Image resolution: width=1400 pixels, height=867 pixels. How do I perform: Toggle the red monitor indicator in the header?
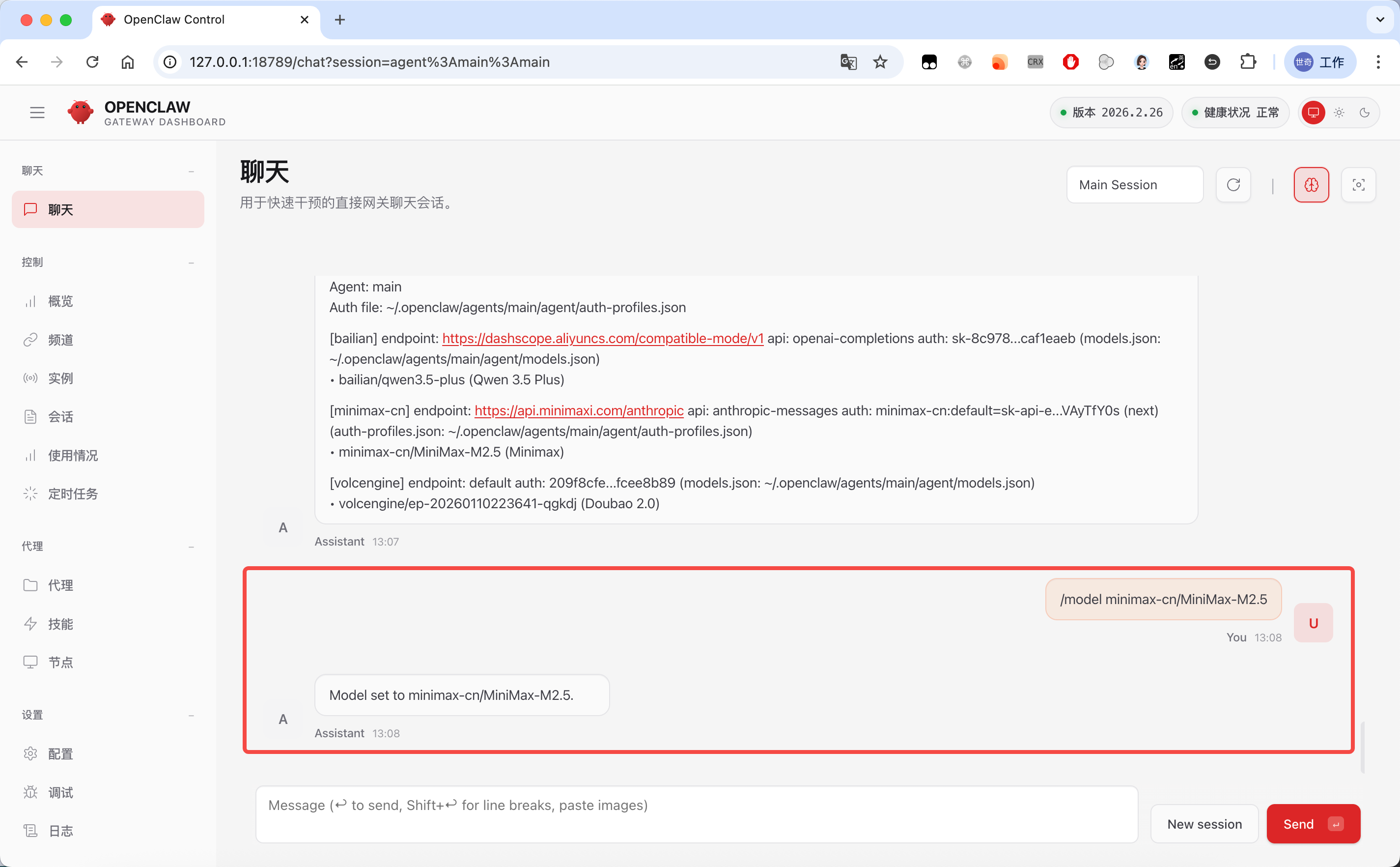point(1313,113)
